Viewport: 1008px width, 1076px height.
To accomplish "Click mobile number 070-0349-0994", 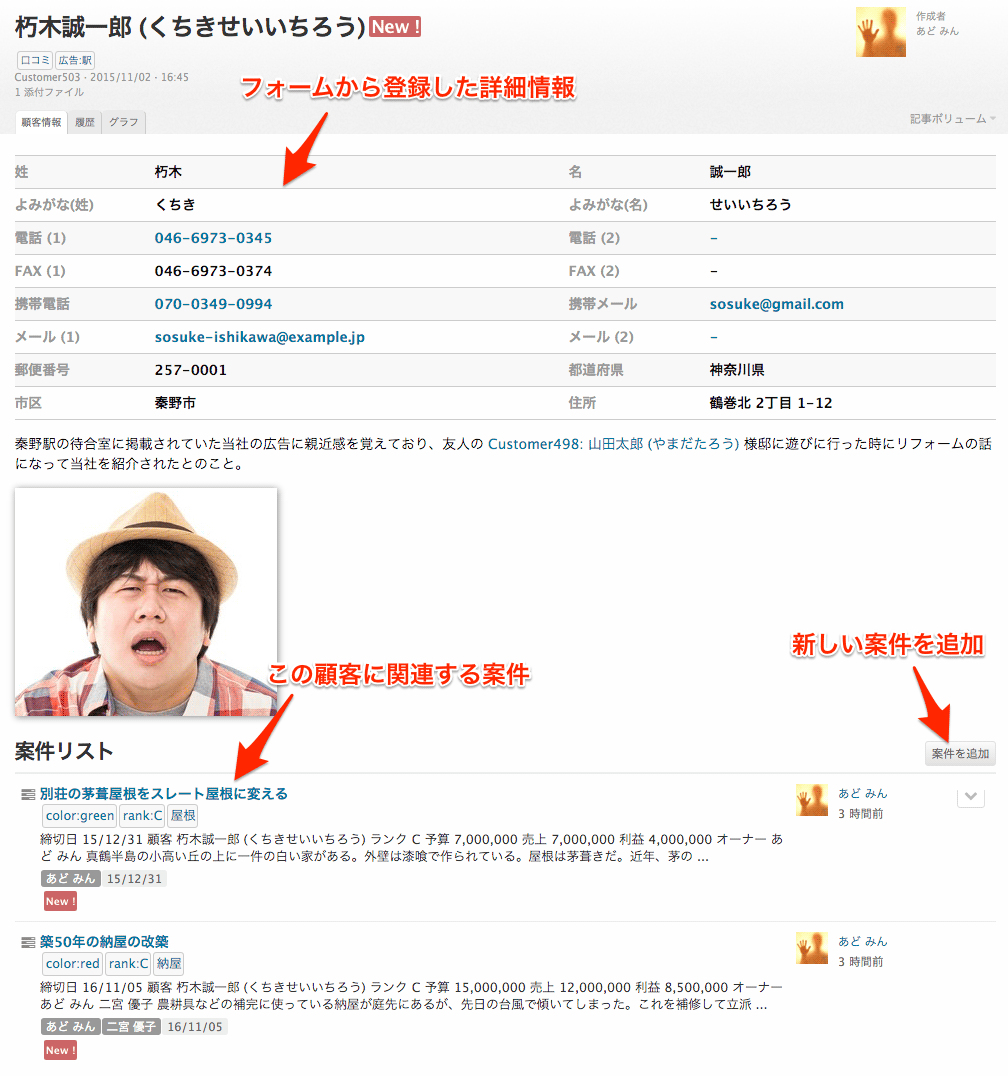I will [213, 304].
